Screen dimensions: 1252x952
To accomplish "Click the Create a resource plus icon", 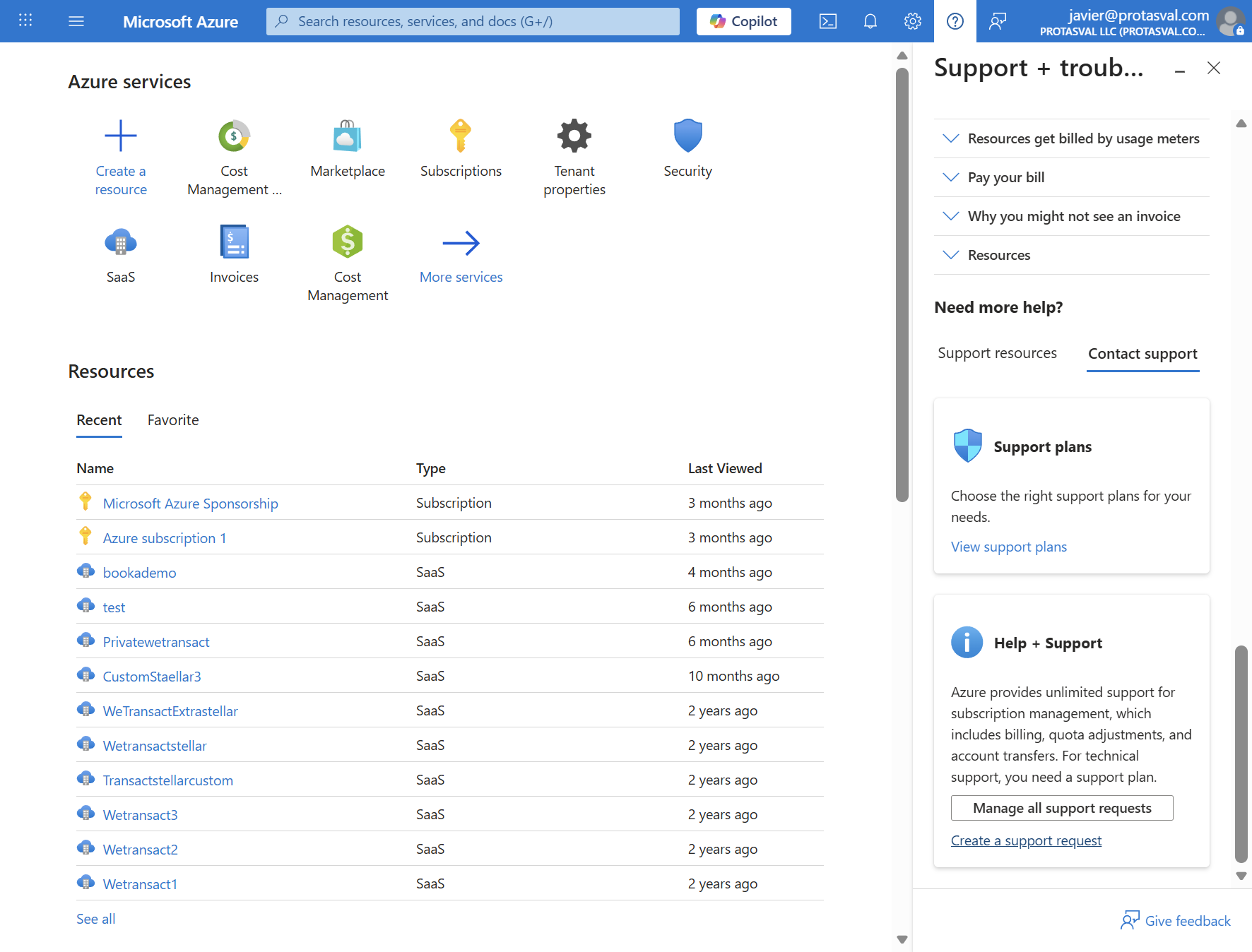I will pyautogui.click(x=121, y=136).
